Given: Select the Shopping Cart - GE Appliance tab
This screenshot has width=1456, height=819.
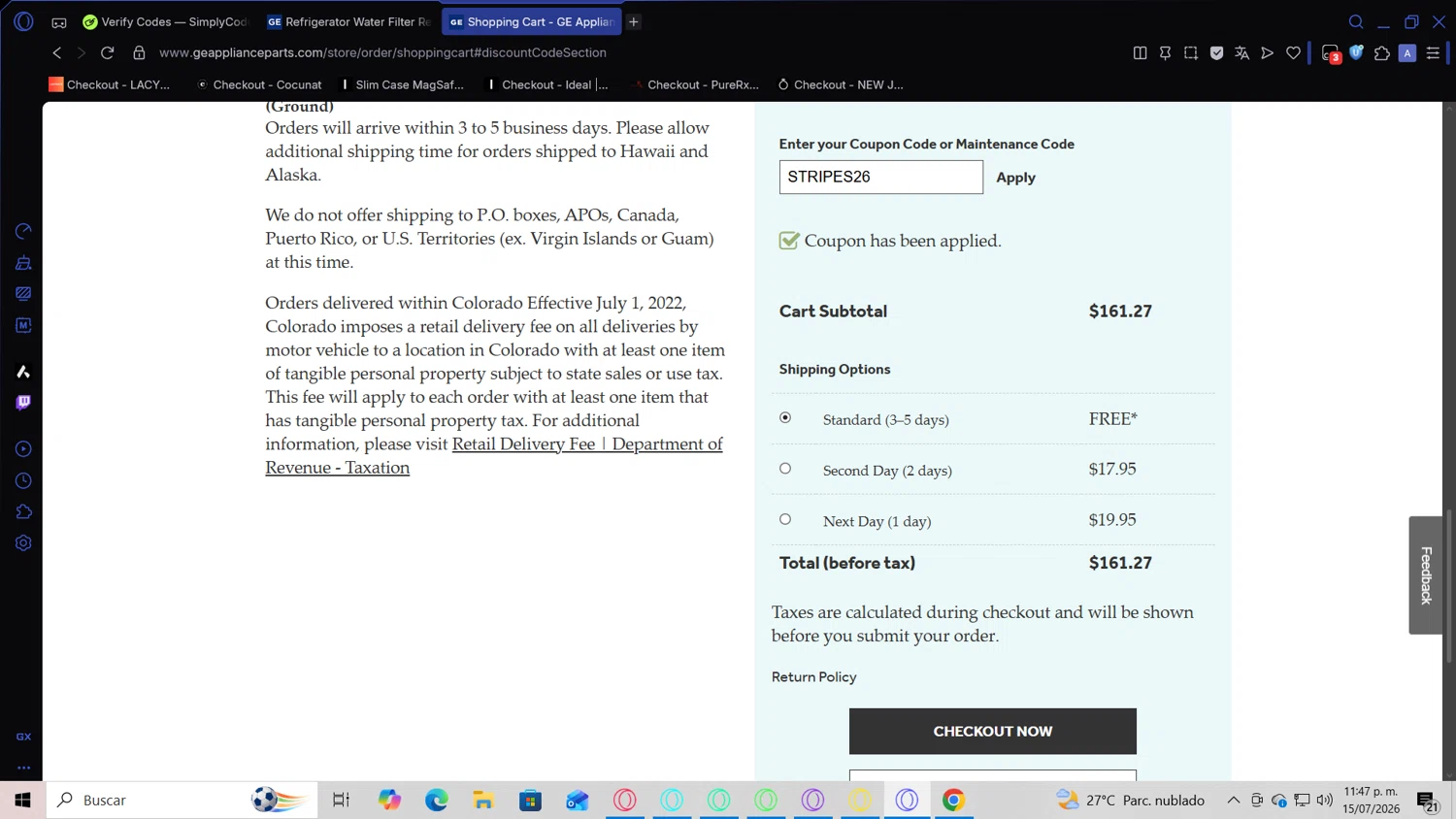Looking at the screenshot, I should pos(532,21).
